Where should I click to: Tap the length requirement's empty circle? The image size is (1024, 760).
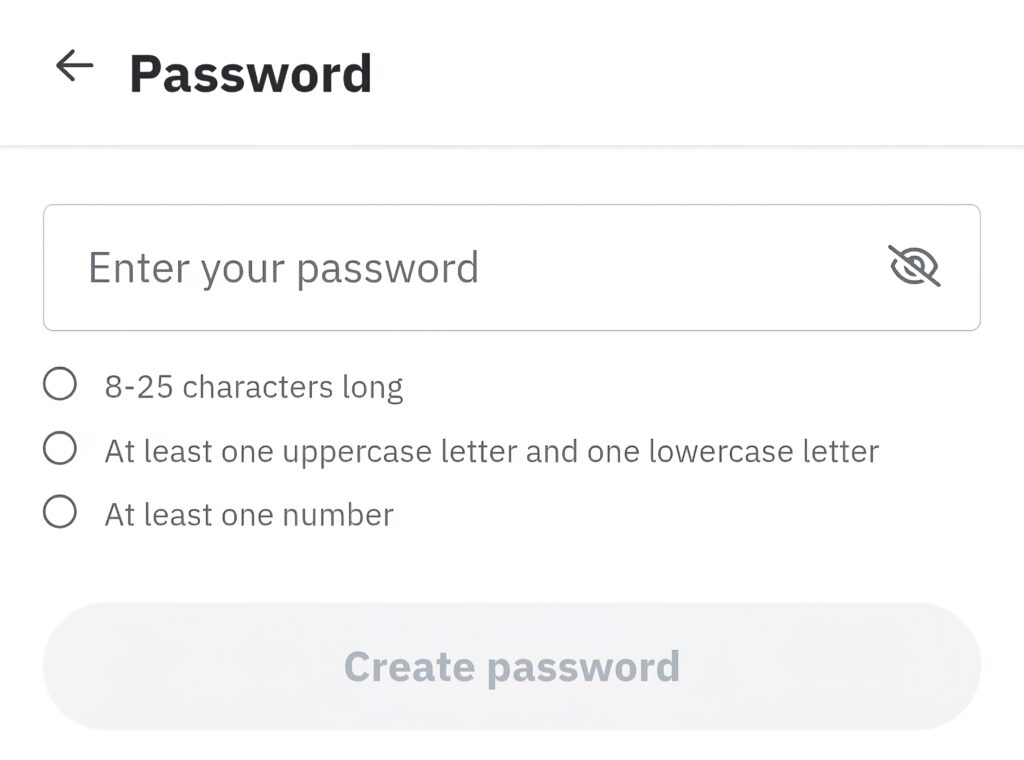[x=60, y=384]
